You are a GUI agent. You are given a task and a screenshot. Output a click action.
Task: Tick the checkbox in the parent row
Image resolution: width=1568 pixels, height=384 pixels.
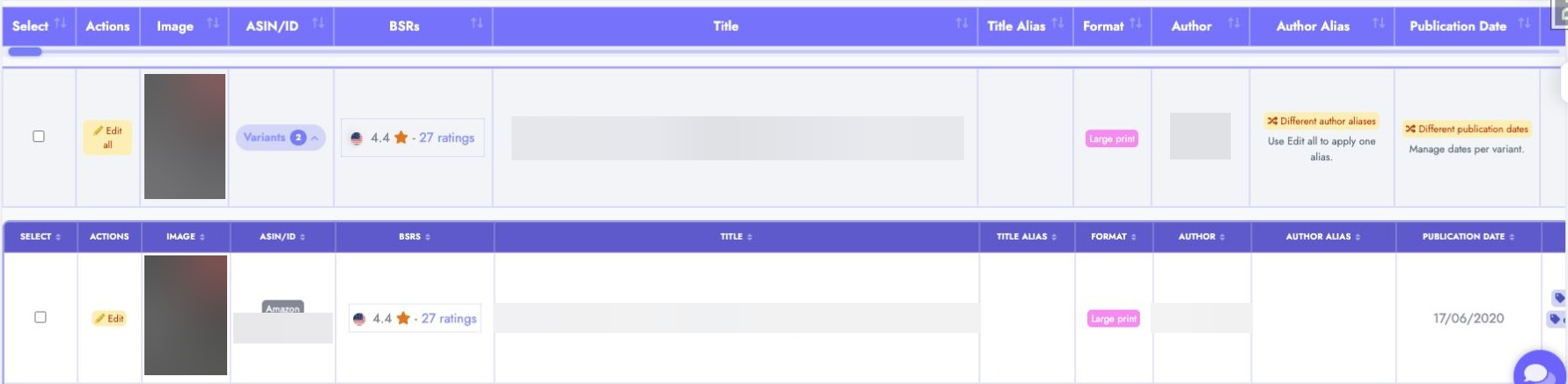[39, 137]
